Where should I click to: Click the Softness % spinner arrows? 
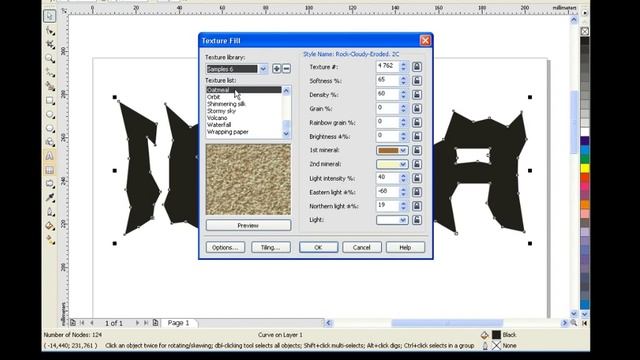403,81
